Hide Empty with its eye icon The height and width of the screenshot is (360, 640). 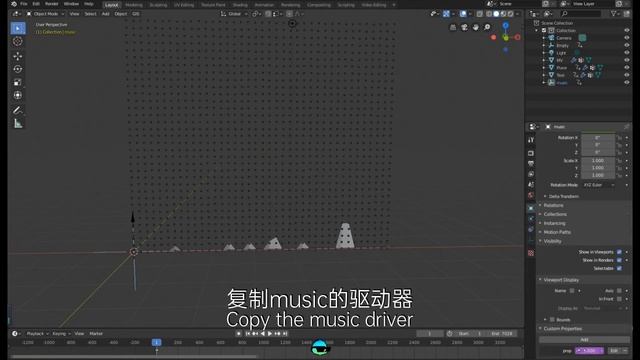tap(627, 45)
